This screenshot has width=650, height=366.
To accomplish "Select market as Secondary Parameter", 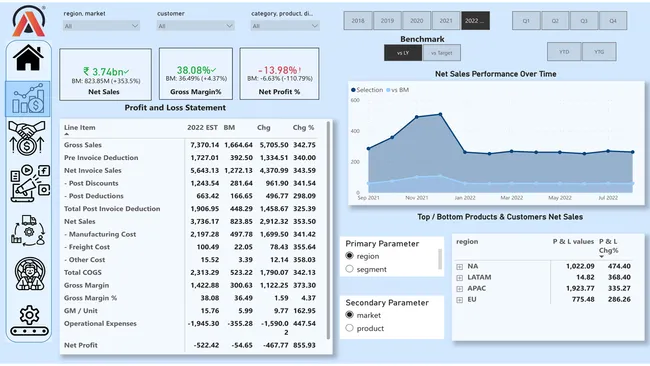I will pos(349,315).
